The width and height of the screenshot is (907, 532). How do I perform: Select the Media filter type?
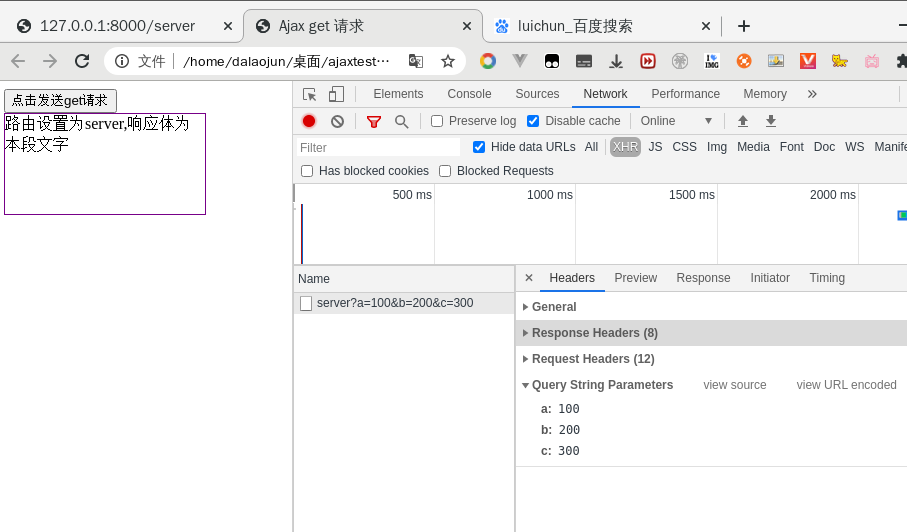pos(753,147)
